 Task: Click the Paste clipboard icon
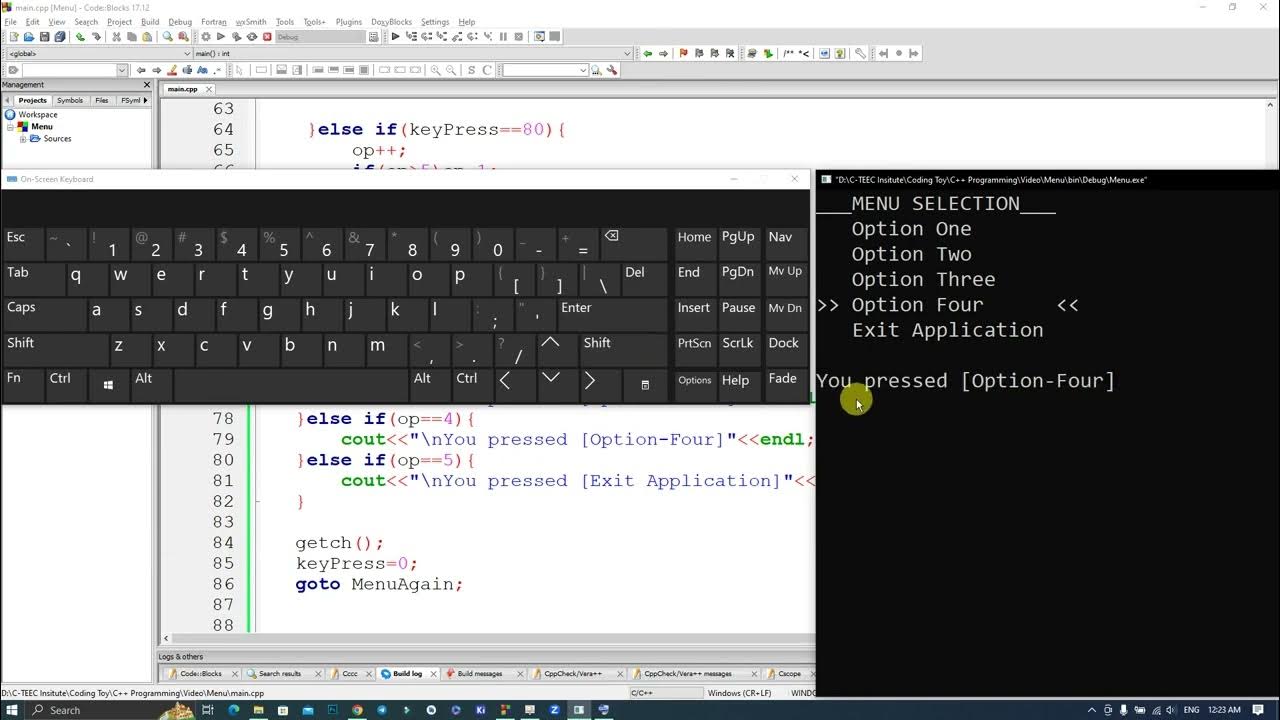147,36
